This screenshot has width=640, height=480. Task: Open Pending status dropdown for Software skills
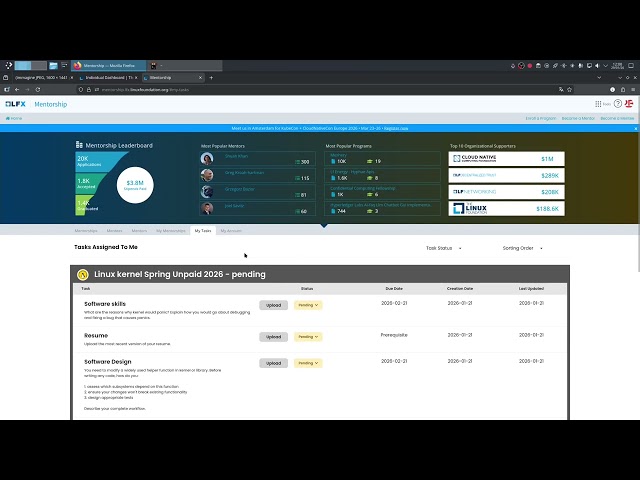click(308, 305)
